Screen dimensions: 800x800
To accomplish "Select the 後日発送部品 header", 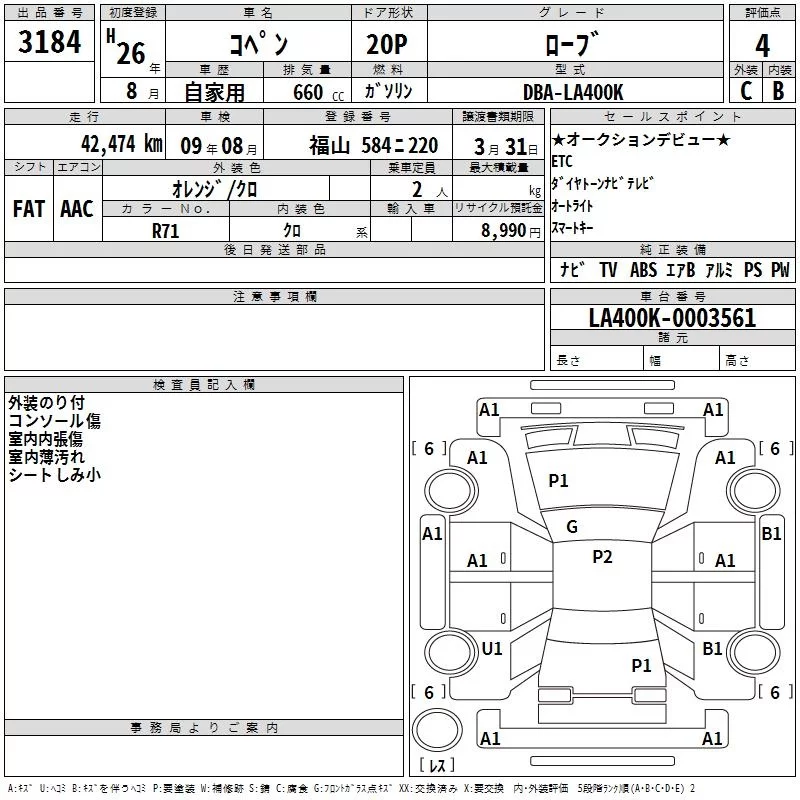I will point(274,249).
